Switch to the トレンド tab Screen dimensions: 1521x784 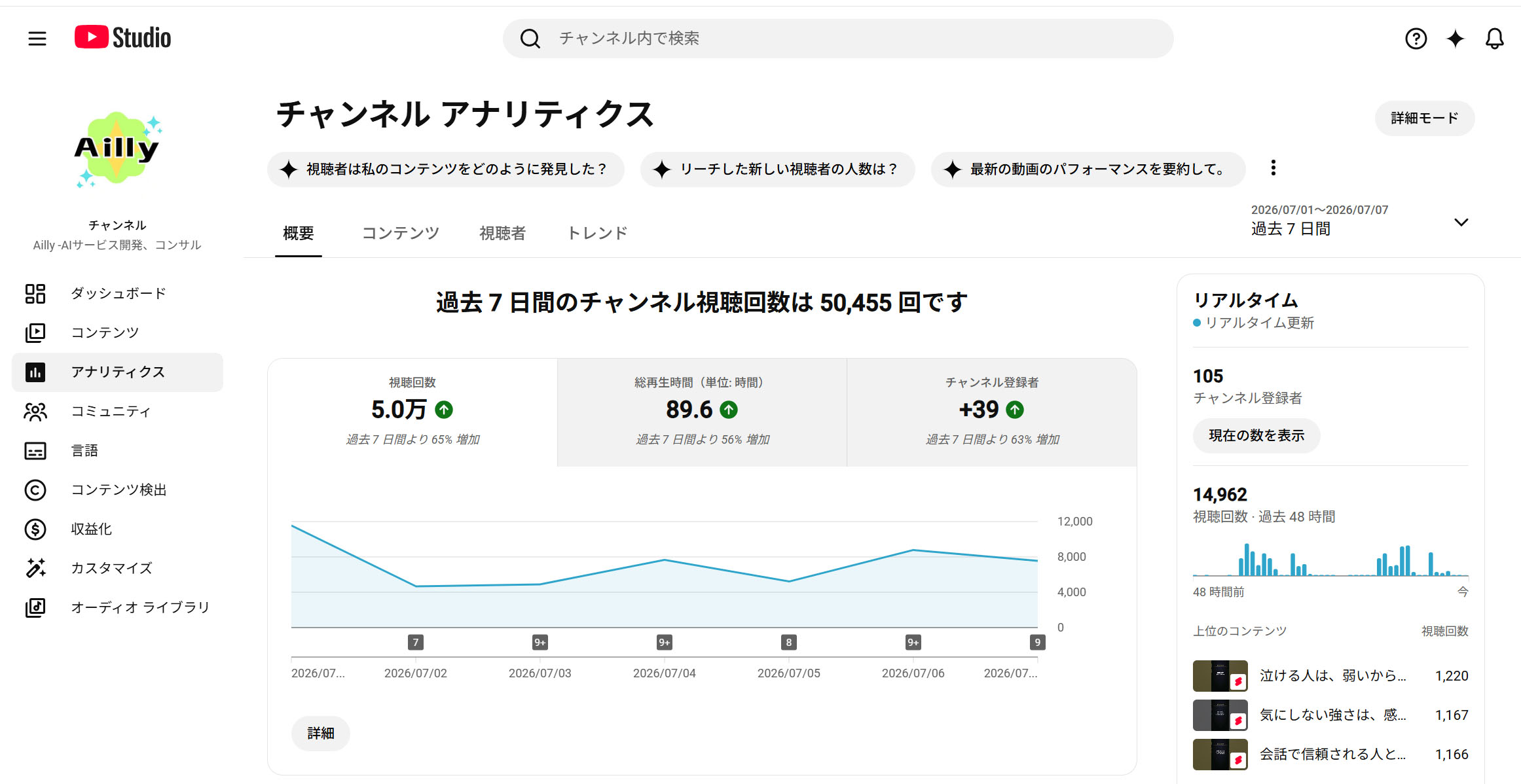[x=598, y=234]
